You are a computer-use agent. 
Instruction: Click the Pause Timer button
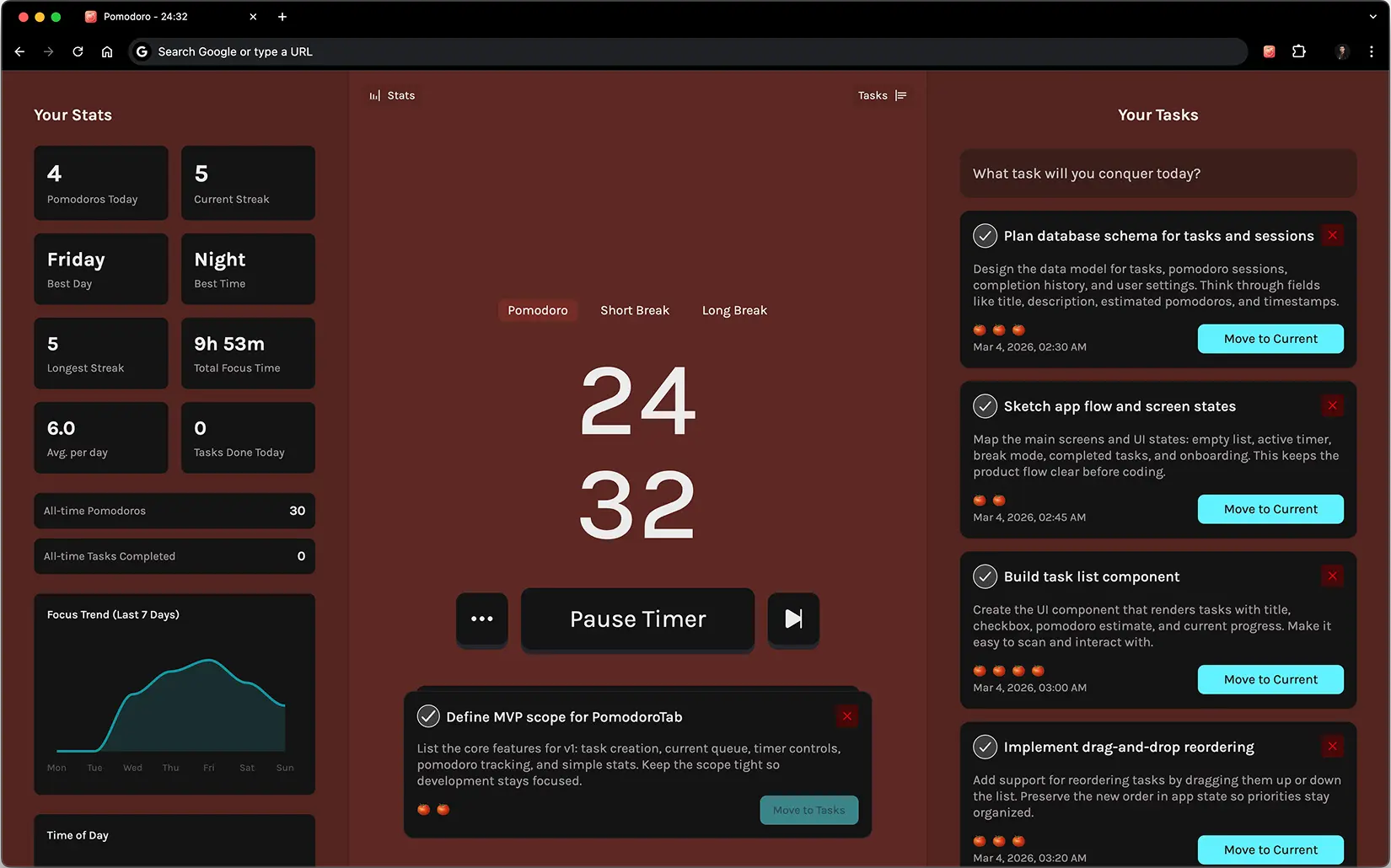tap(637, 619)
